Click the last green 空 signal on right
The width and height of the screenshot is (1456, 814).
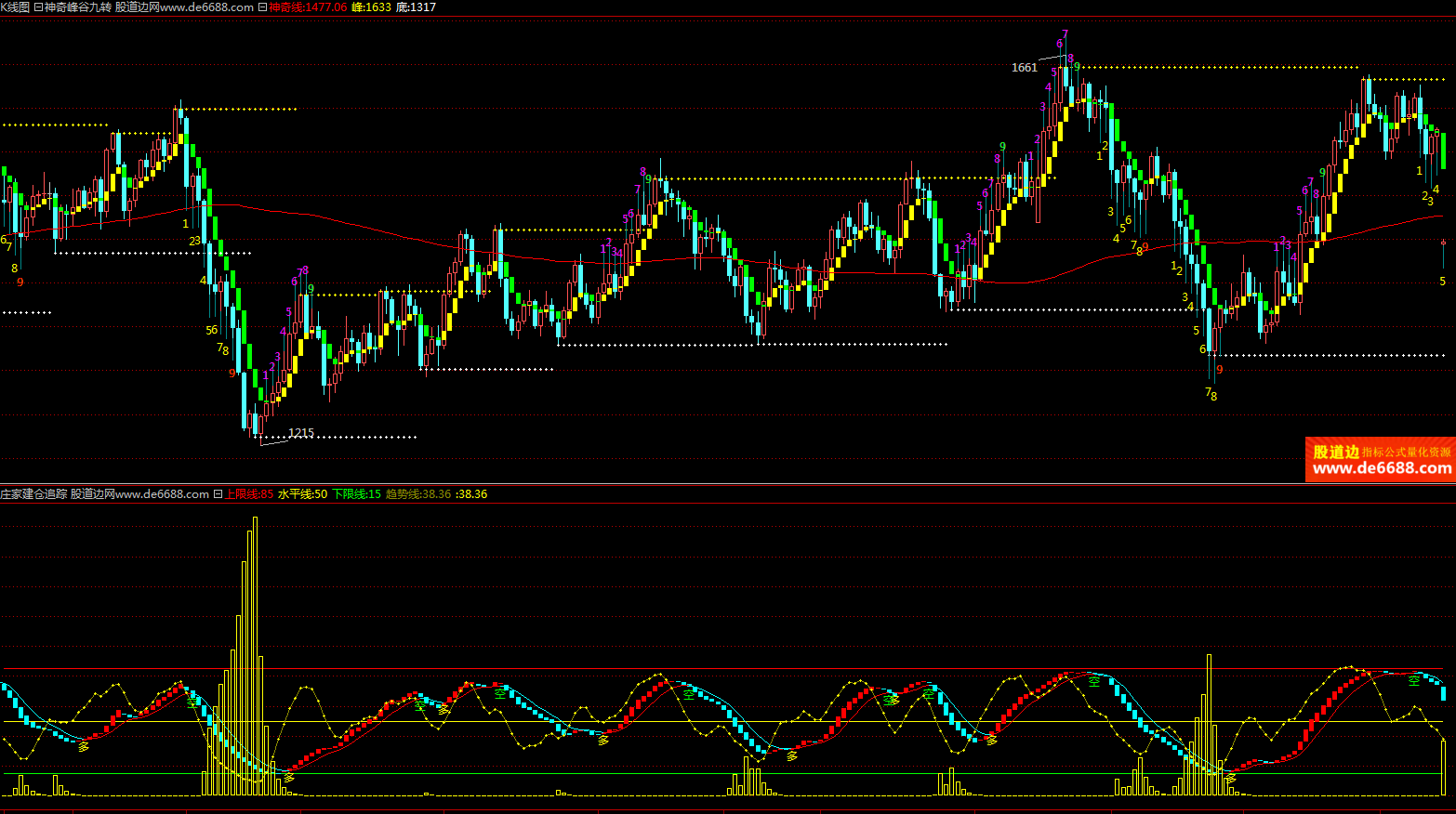(x=1413, y=681)
